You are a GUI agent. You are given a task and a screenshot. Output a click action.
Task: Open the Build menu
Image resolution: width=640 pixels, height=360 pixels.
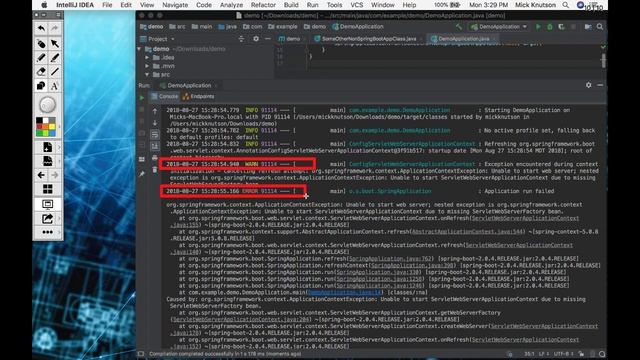click(291, 5)
